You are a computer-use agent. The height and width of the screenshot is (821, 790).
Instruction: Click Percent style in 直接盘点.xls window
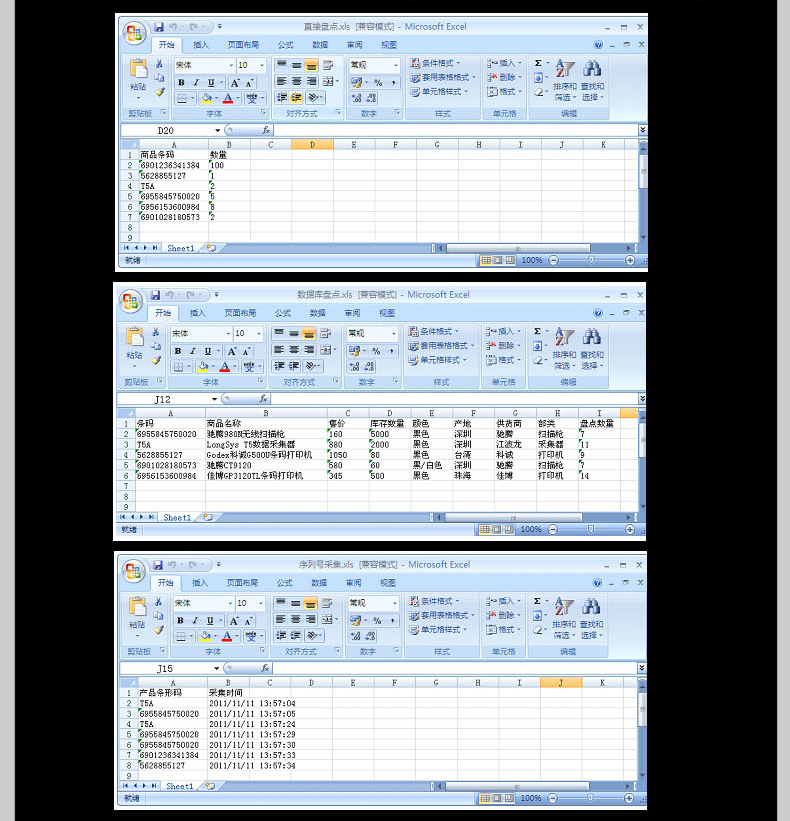click(x=378, y=83)
